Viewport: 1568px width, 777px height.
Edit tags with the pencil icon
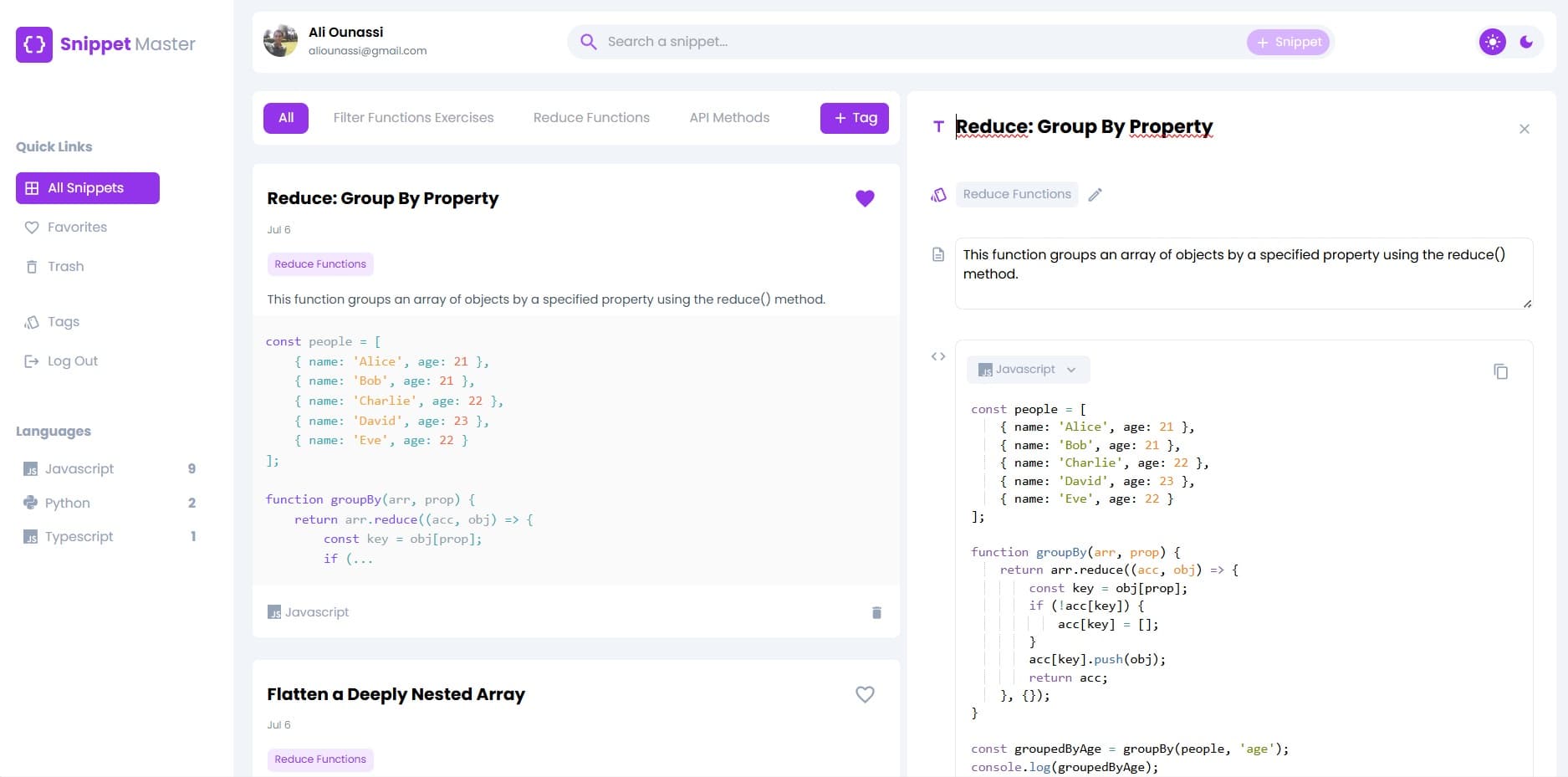(x=1095, y=194)
